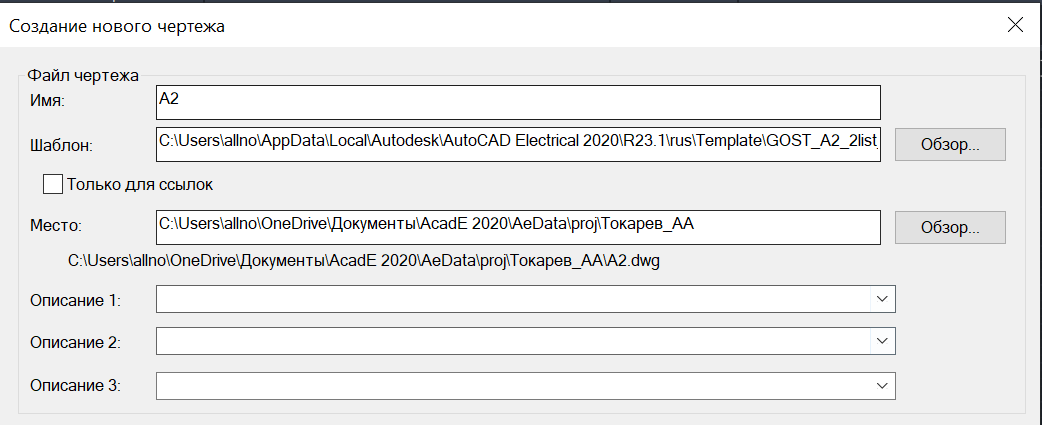The height and width of the screenshot is (425, 1042).
Task: Open Обзор next to the Место field
Action: pos(950,228)
